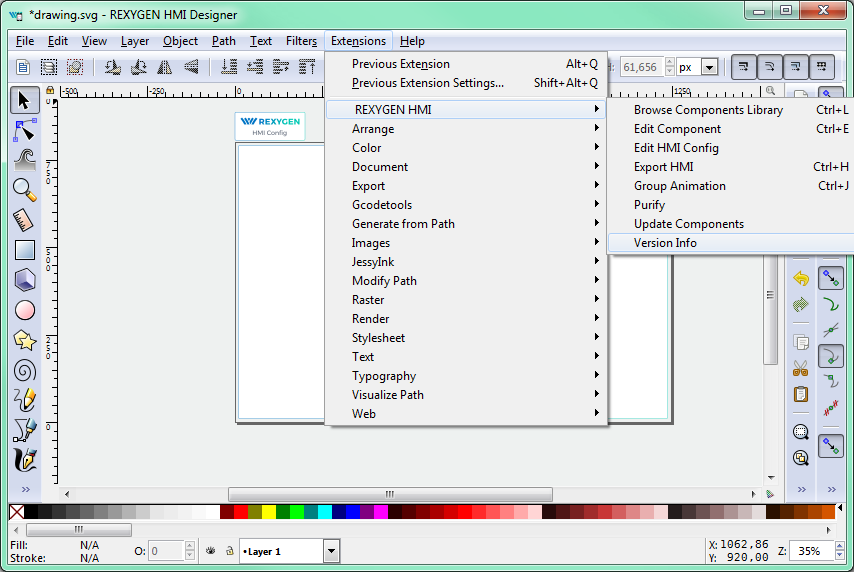The width and height of the screenshot is (854, 572).
Task: Open the File menu
Action: tap(25, 41)
